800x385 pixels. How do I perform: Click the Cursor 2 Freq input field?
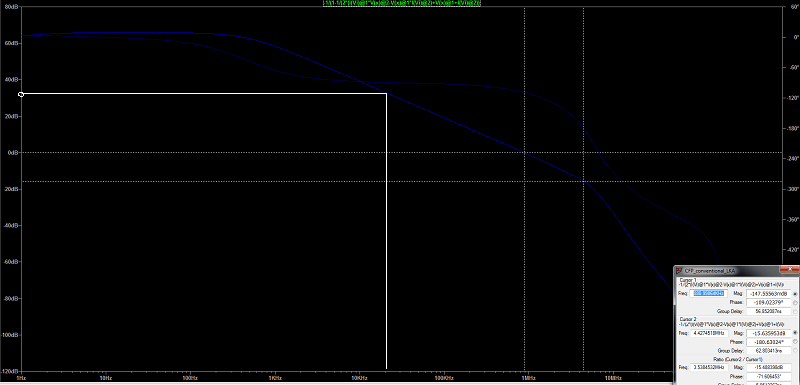pos(709,333)
